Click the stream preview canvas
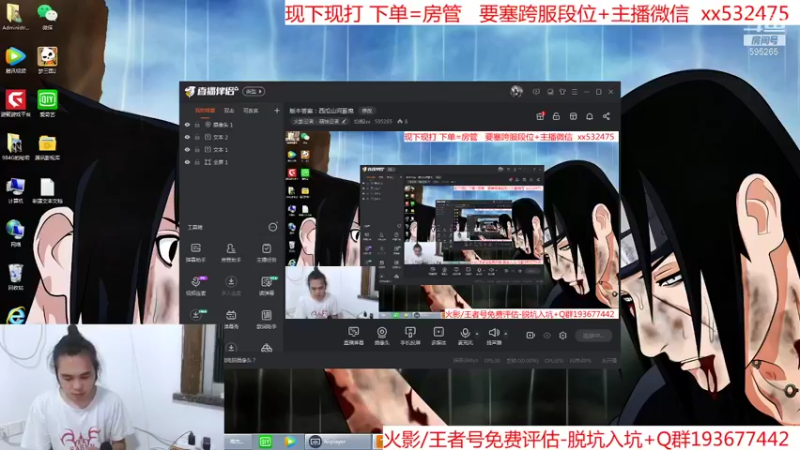 coord(452,225)
